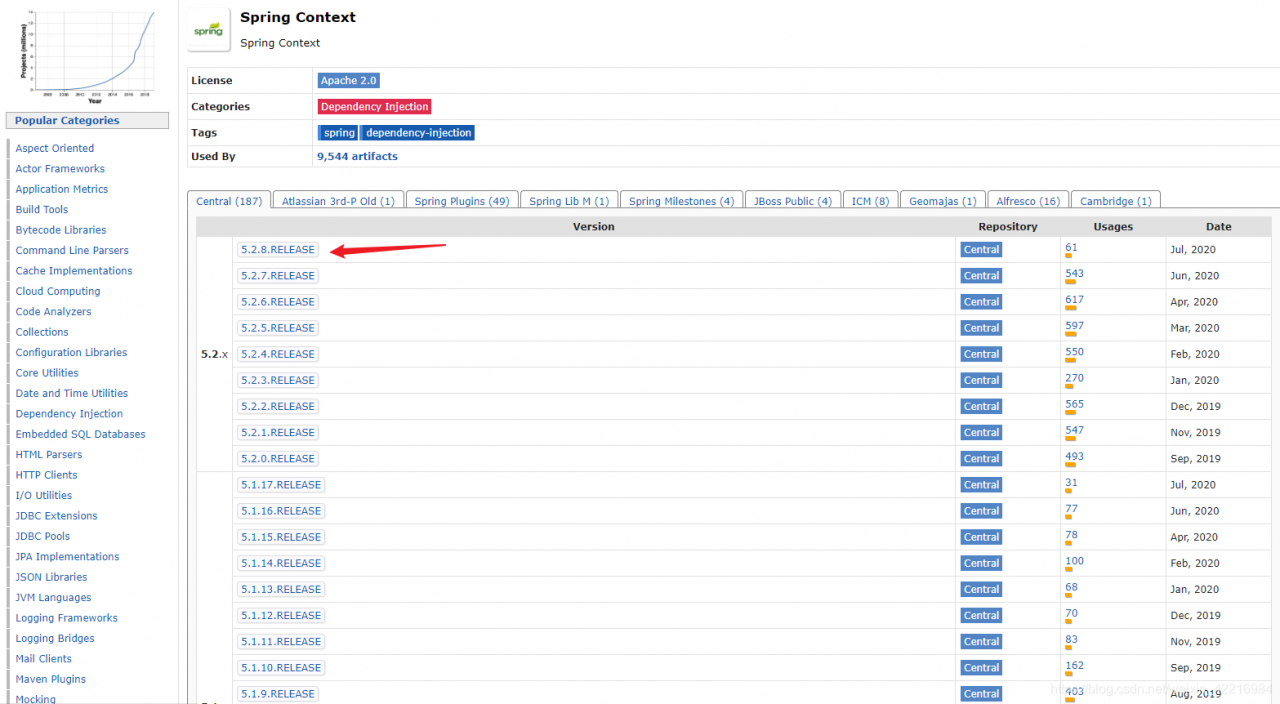Screen dimensions: 1280x704
Task: Open version 5.1.16.RELEASE
Action: (x=281, y=511)
